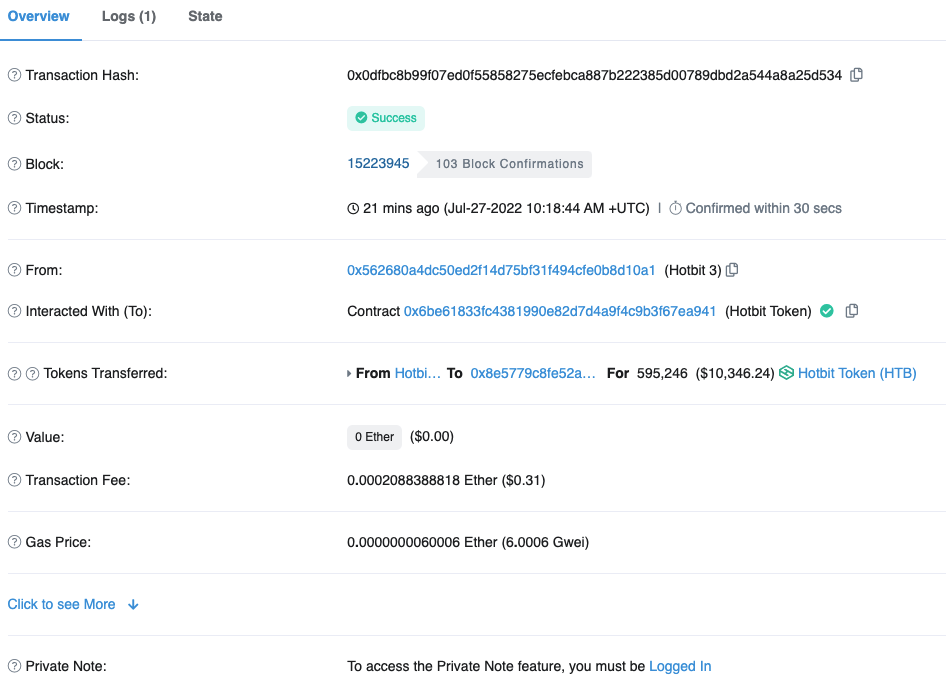Click the help icon beside Transaction Hash
The image size is (946, 686).
(14, 76)
